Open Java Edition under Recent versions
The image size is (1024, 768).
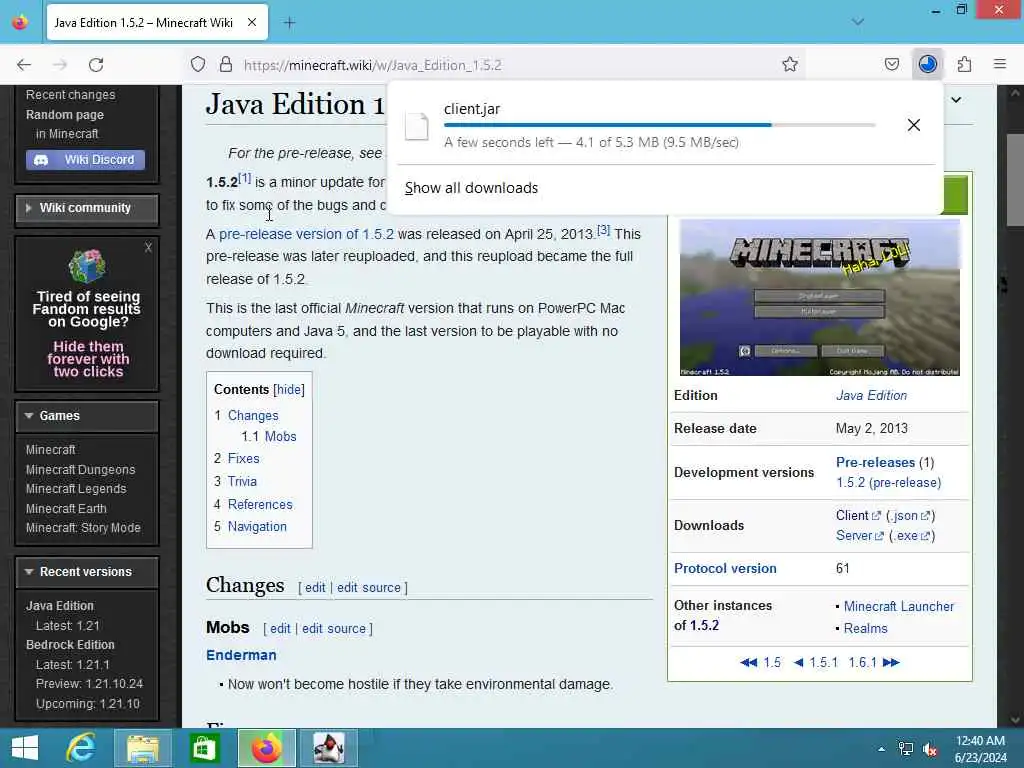point(59,605)
